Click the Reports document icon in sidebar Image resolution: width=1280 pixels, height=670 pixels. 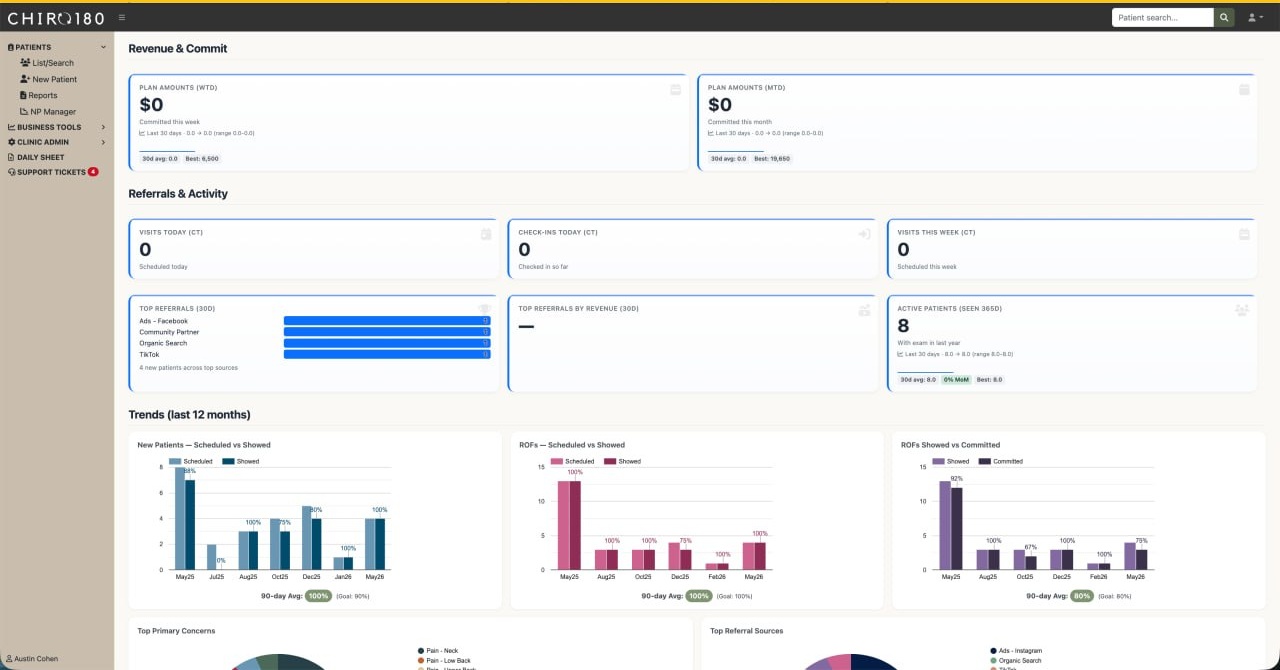[23, 95]
